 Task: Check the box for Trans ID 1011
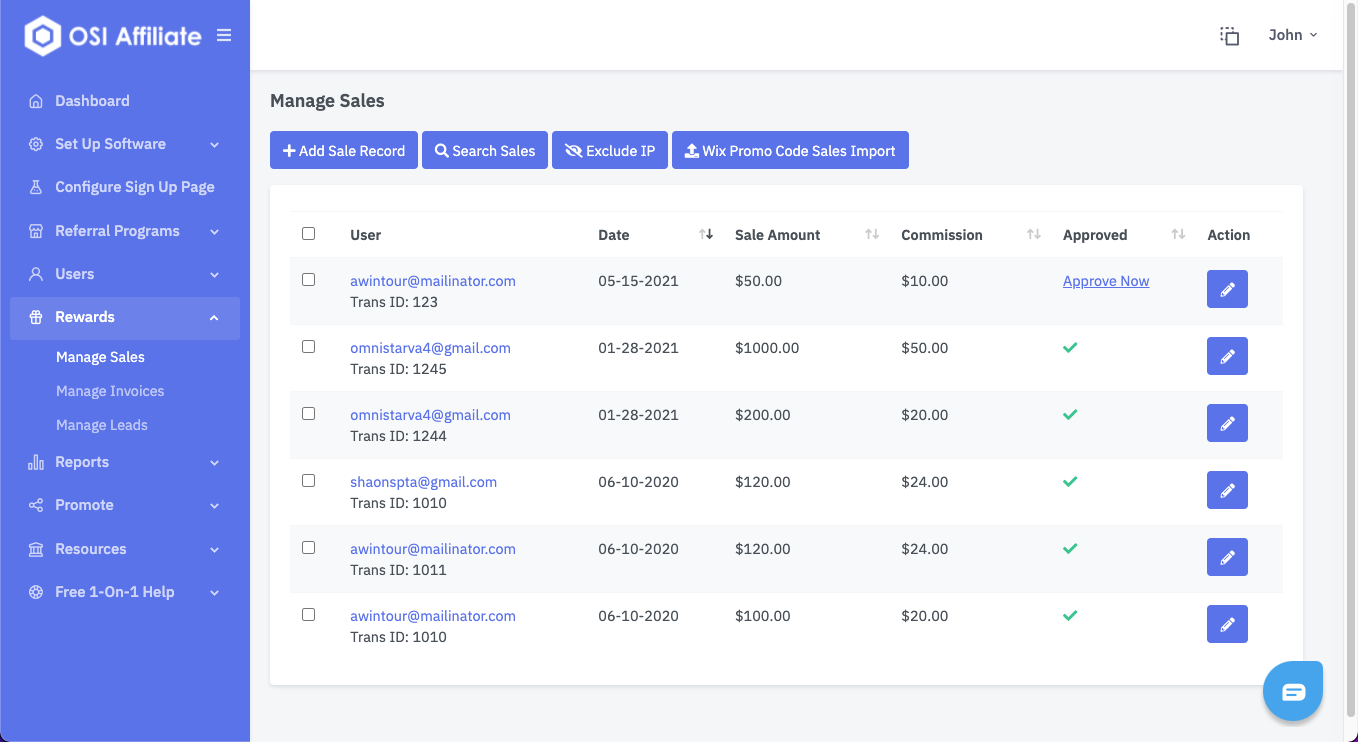click(308, 548)
